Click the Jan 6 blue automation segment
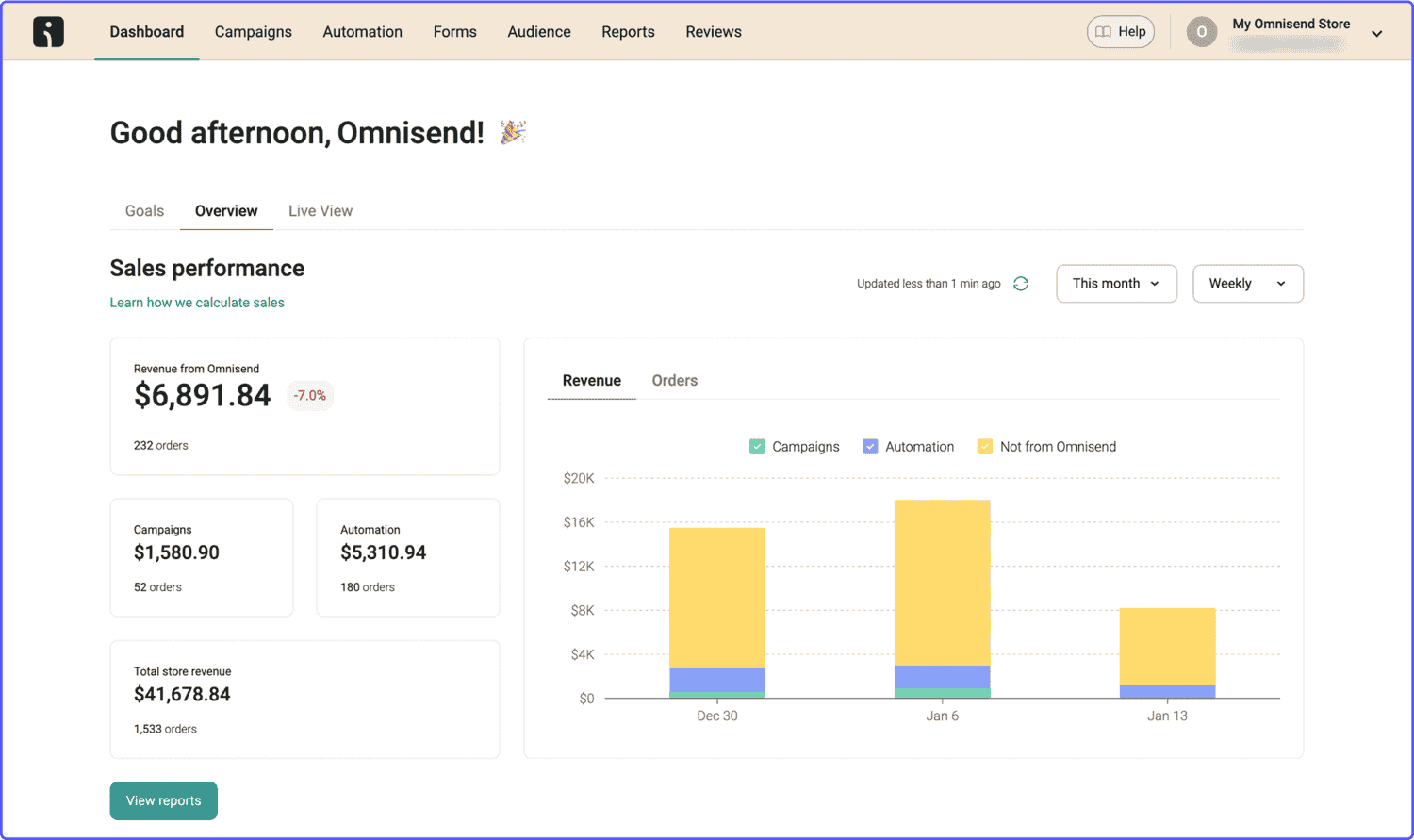 point(943,677)
